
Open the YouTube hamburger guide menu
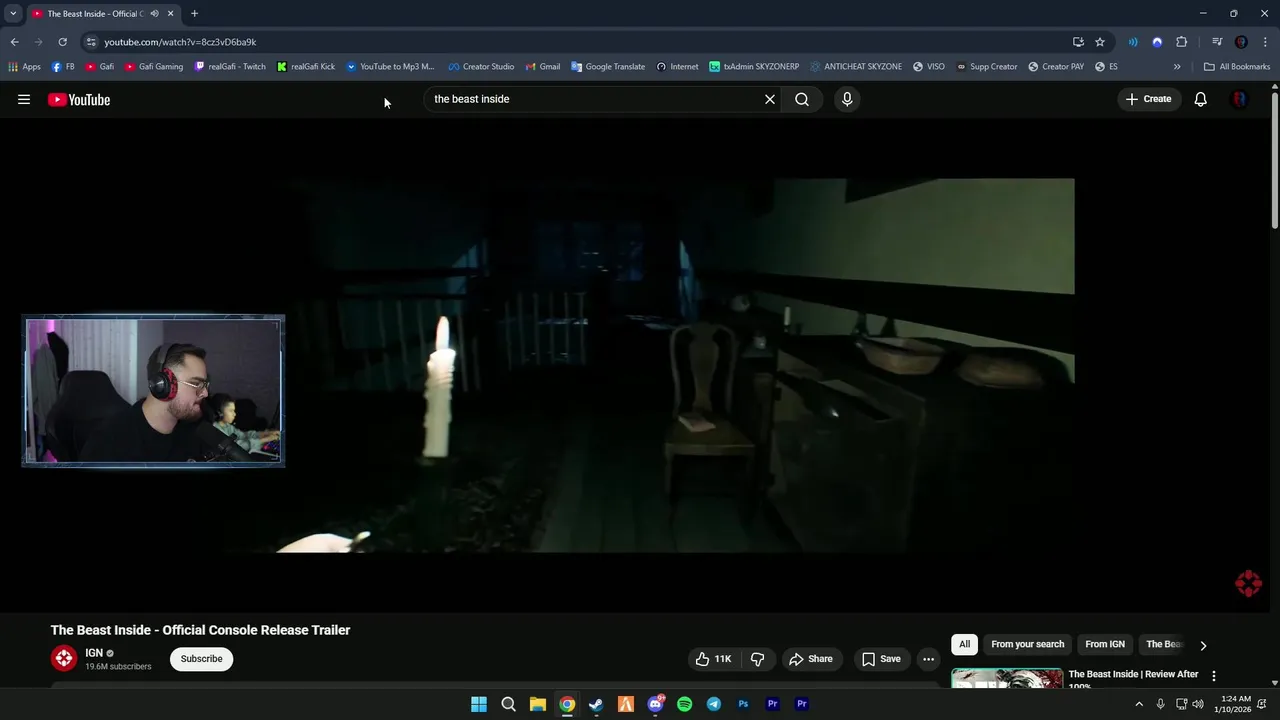tap(24, 99)
